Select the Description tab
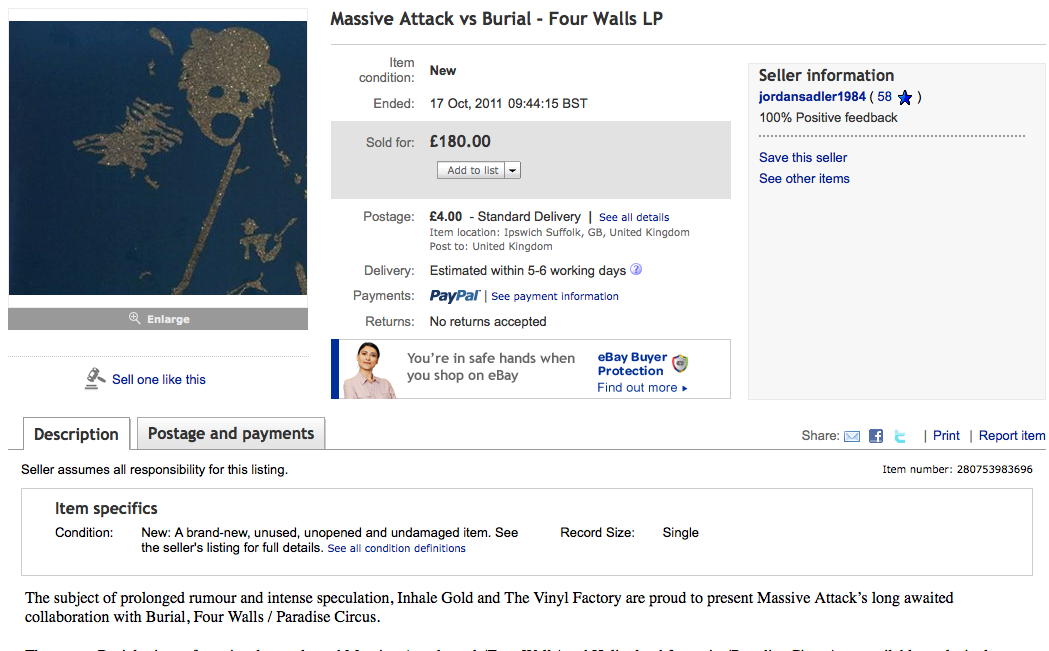This screenshot has height=651, width=1049. (76, 434)
